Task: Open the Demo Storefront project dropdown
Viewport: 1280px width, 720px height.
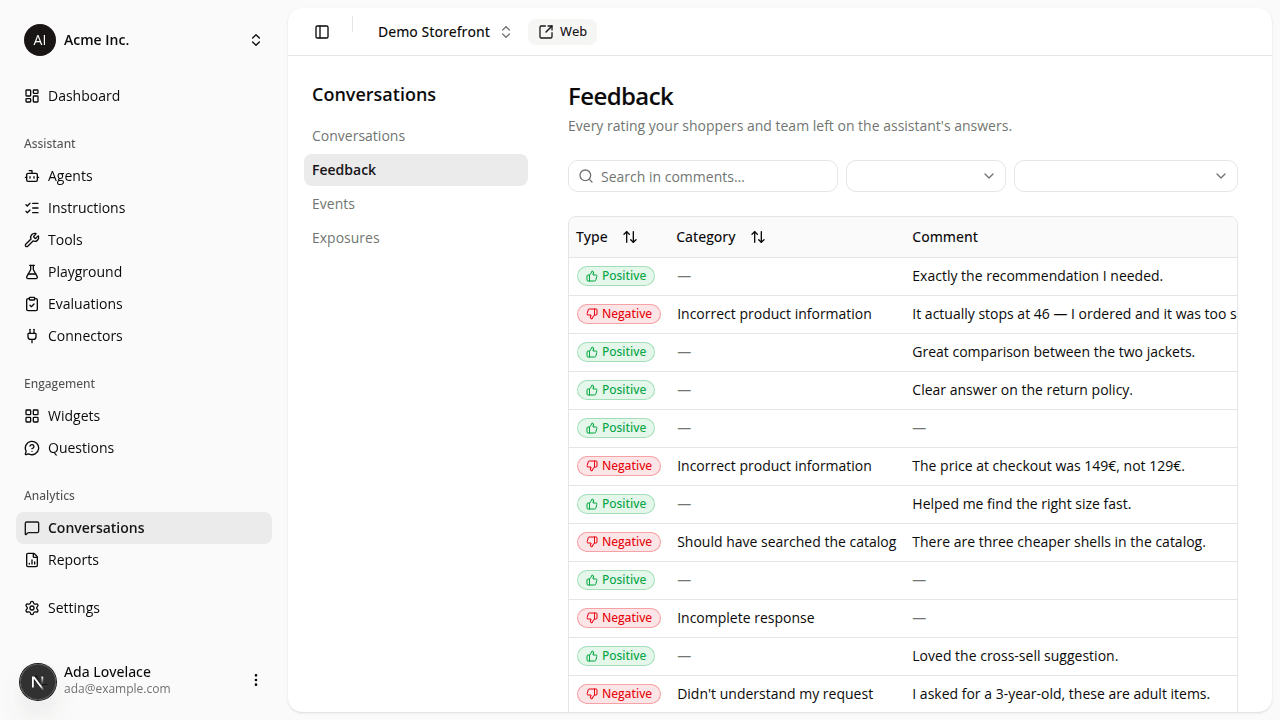Action: pyautogui.click(x=444, y=32)
